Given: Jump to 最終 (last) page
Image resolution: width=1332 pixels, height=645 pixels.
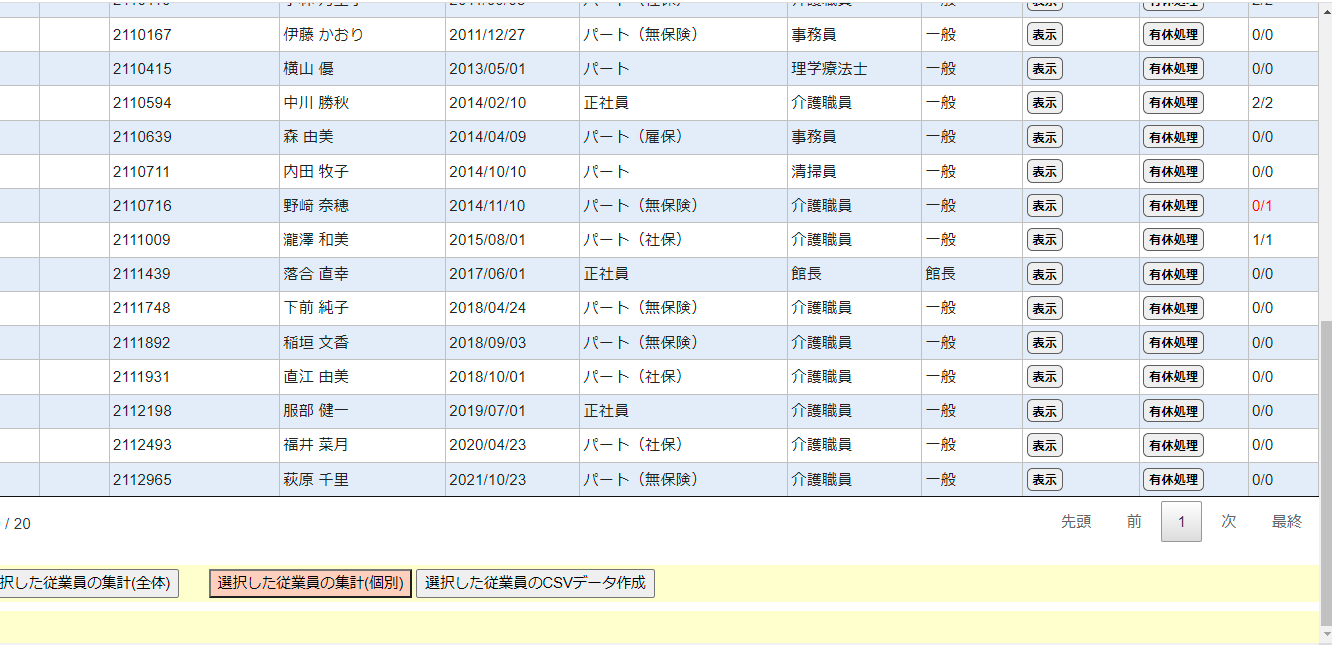Looking at the screenshot, I should coord(1287,522).
